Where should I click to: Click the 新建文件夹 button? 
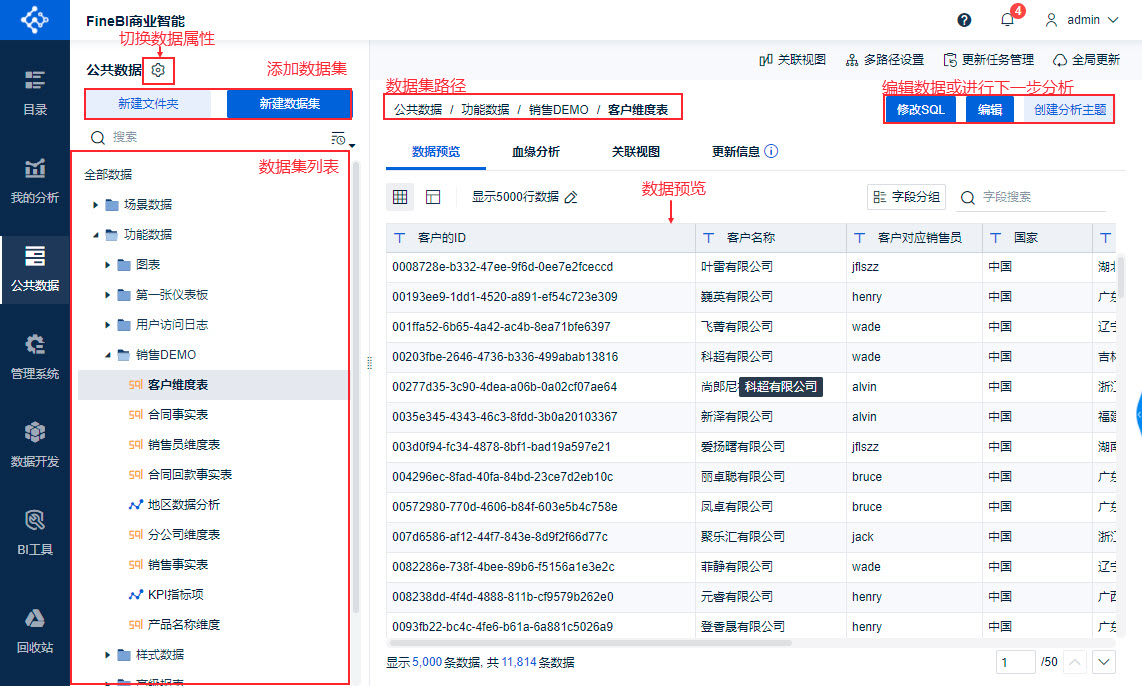(x=149, y=103)
